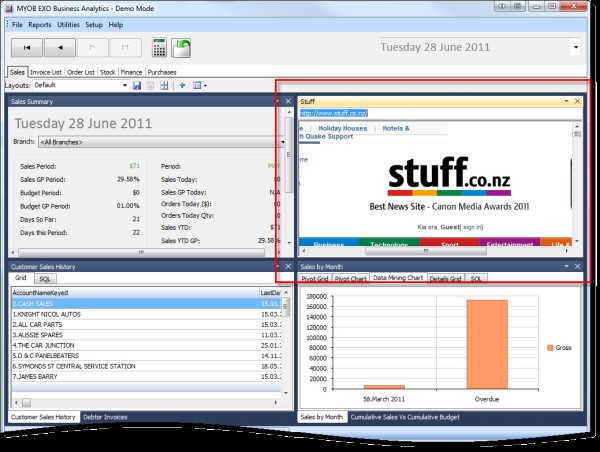The height and width of the screenshot is (452, 600).
Task: Open Customer Sales History header dropdown arrow
Action: [277, 266]
